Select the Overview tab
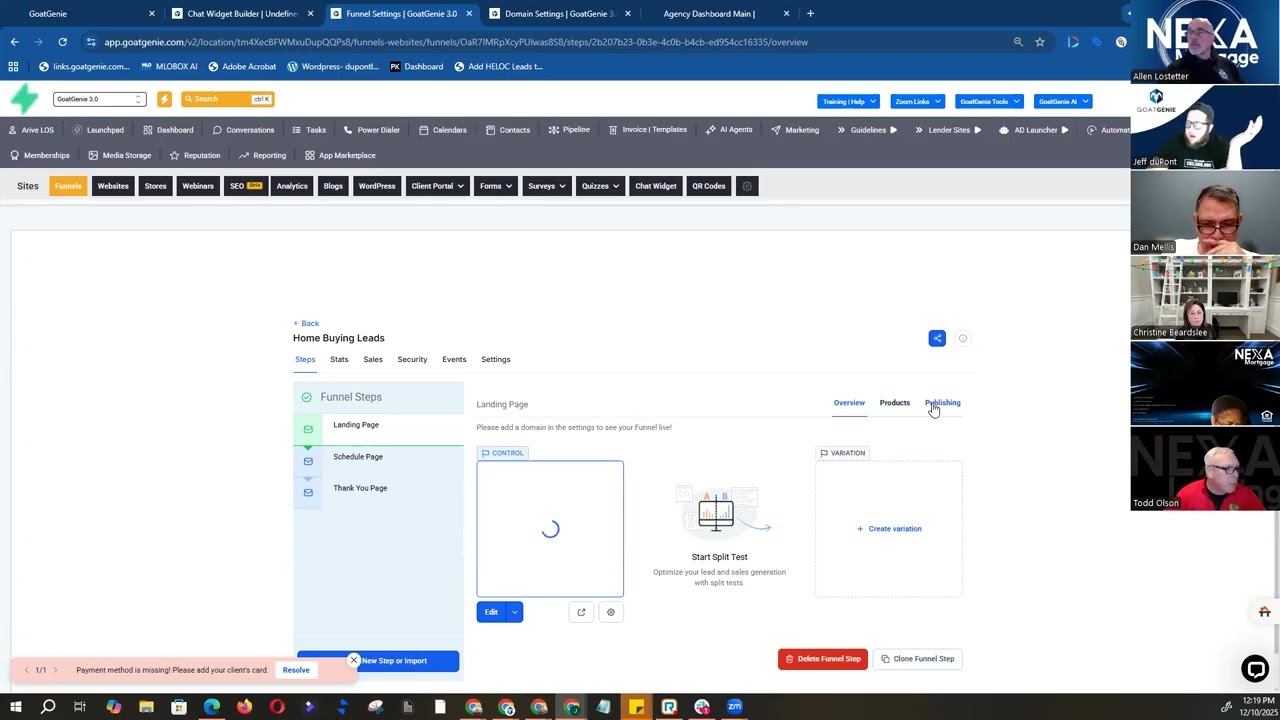 (849, 403)
